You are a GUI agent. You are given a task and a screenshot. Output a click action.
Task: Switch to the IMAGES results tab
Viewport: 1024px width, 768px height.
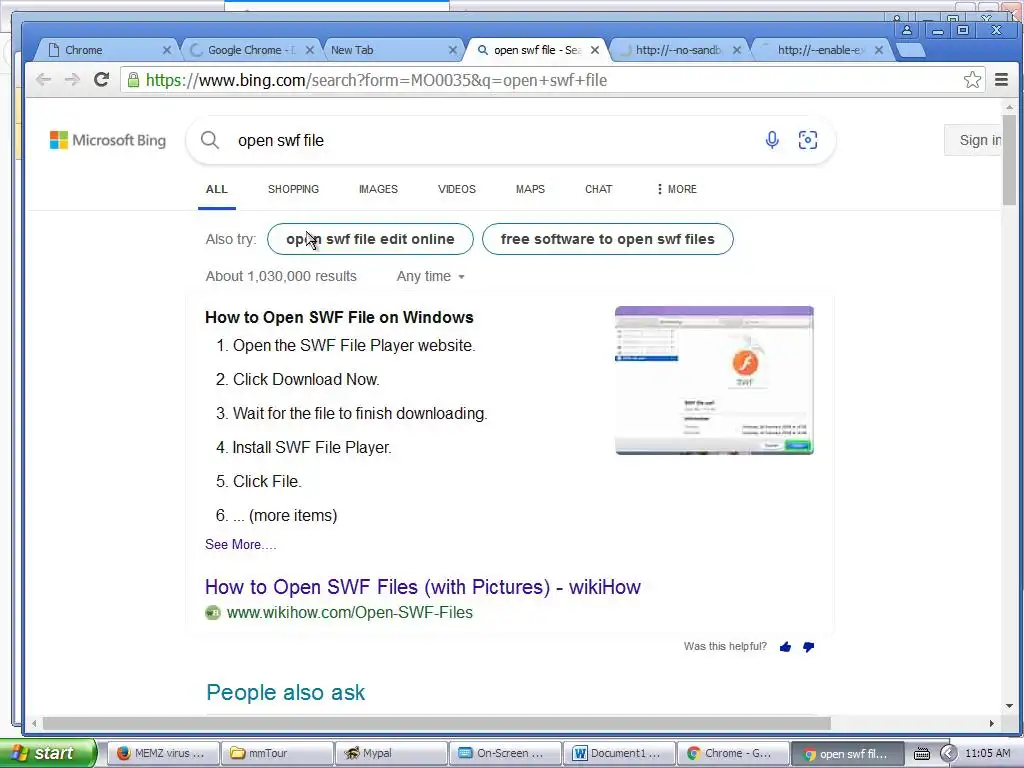coord(378,189)
